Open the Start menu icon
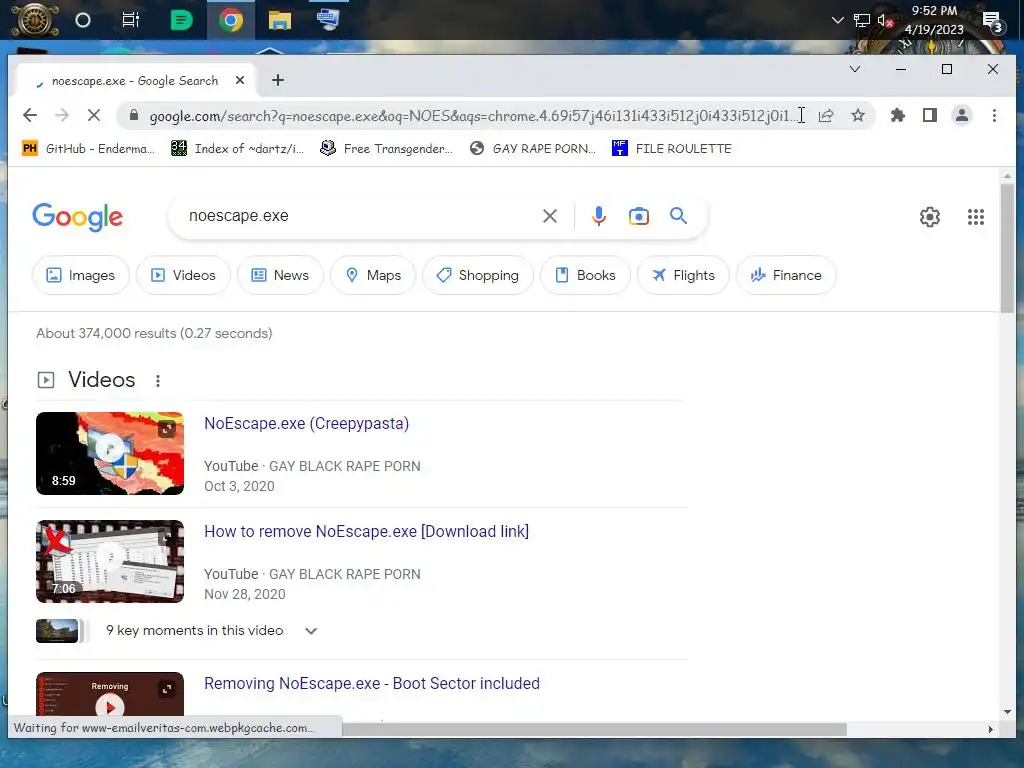Screen dimensions: 1024x768 coord(35,20)
